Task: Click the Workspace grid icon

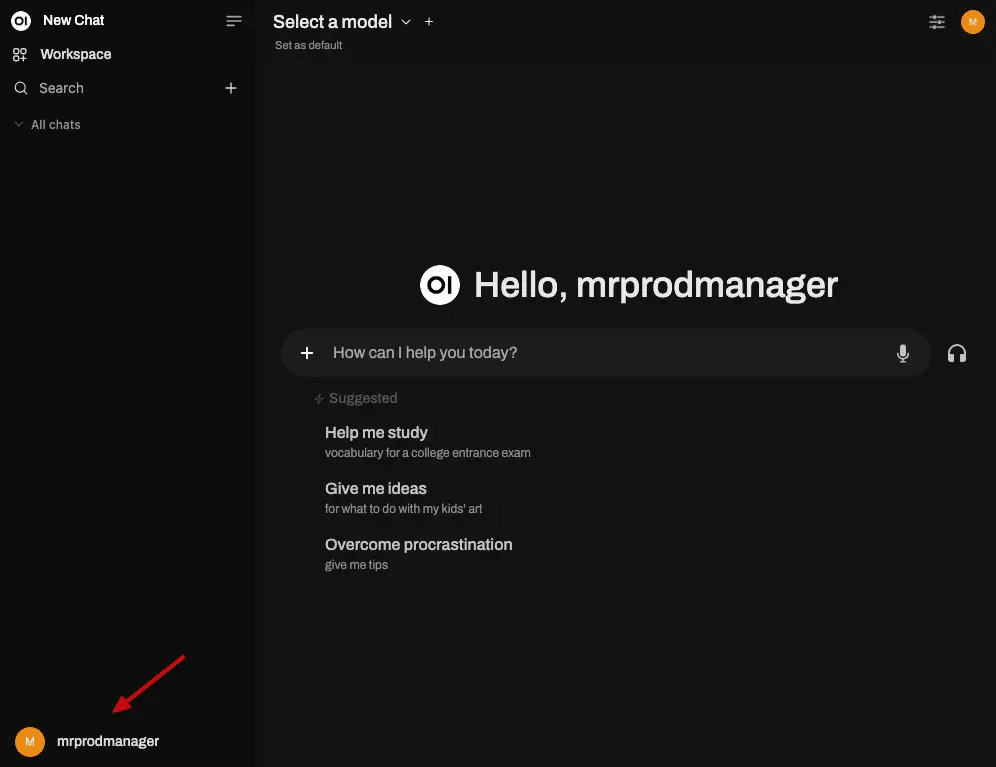Action: point(20,55)
